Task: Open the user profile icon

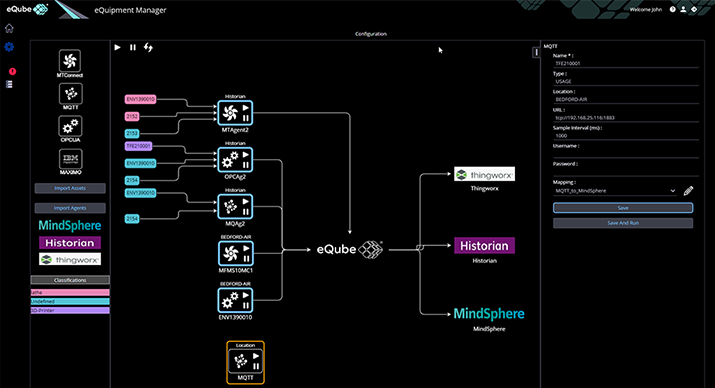Action: pyautogui.click(x=683, y=9)
